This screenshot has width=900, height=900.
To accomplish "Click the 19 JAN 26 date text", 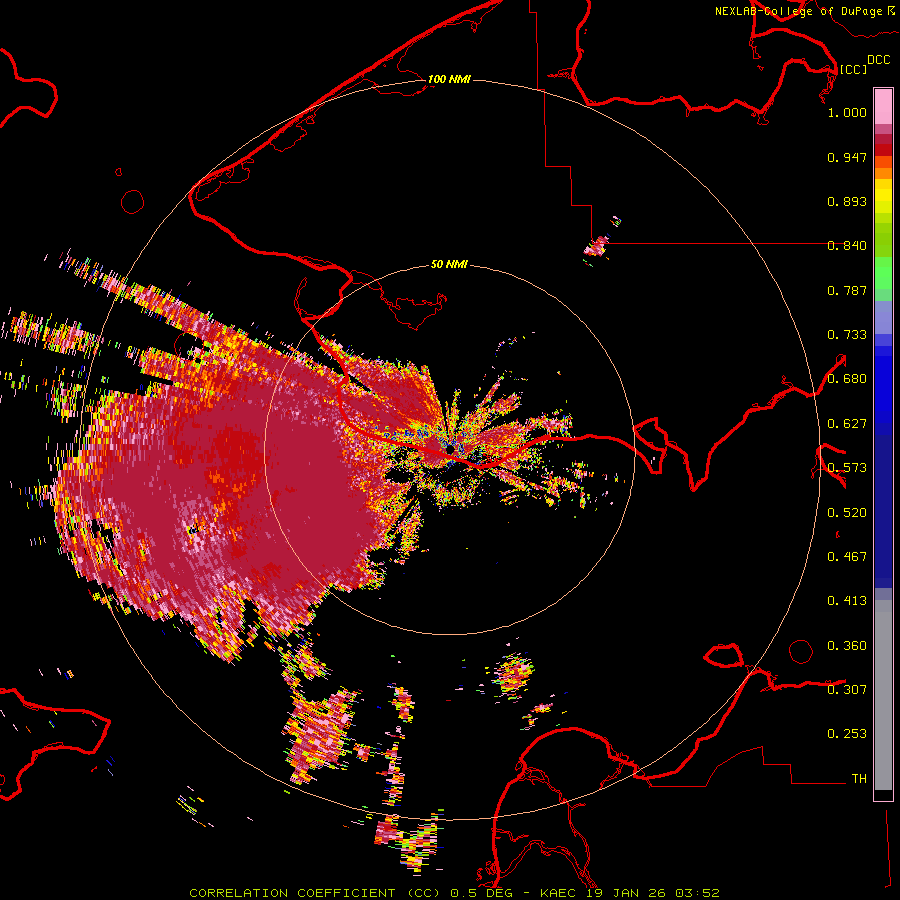I will click(626, 893).
